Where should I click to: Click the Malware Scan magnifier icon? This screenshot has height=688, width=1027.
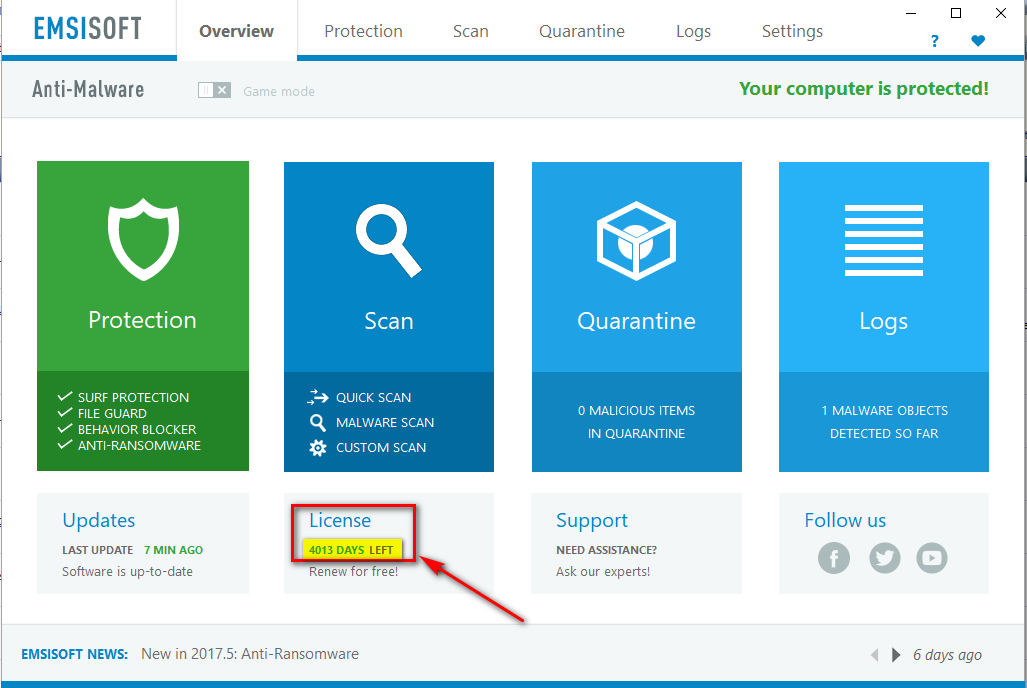point(318,423)
